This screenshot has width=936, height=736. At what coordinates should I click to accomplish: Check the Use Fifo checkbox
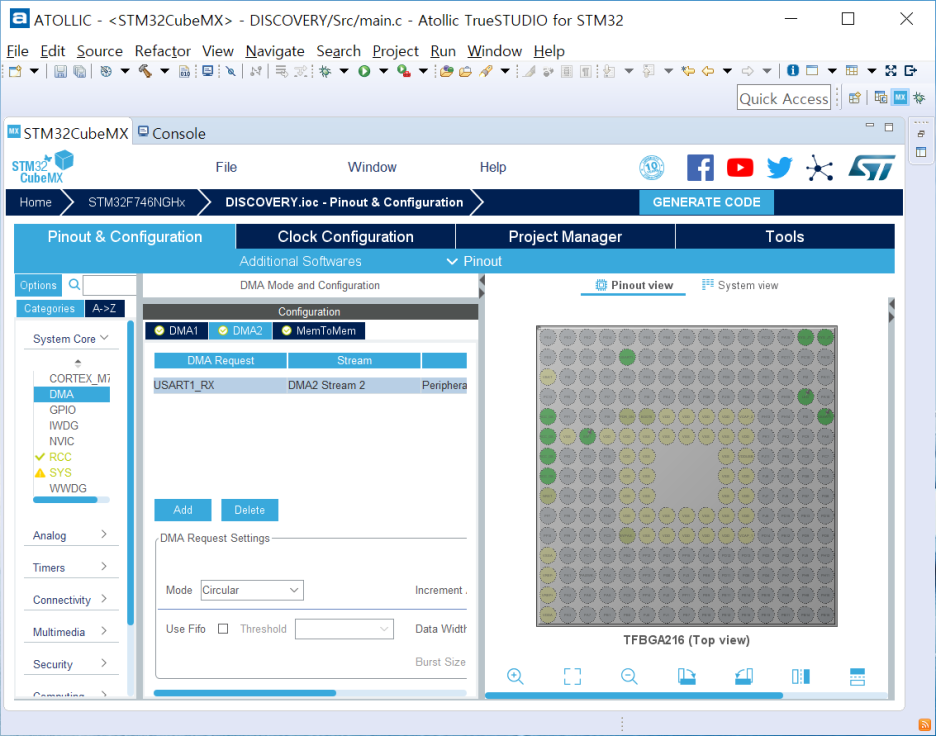223,629
